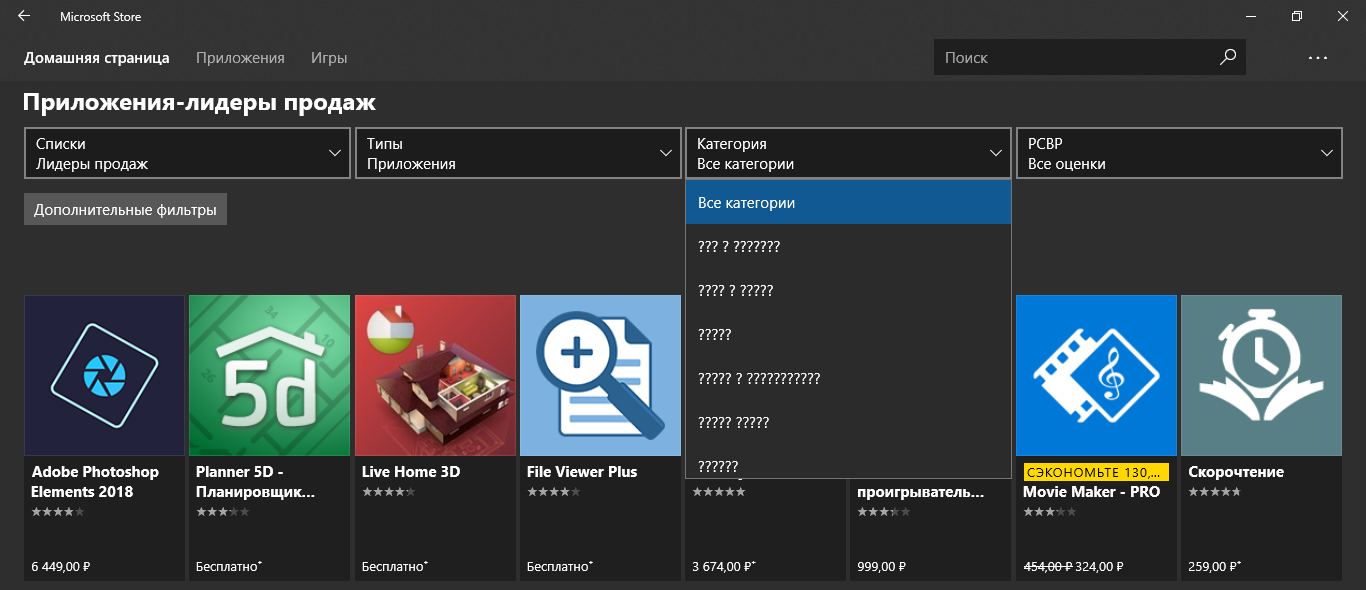Choose the "??? ? ???????" category entry
Screen dimensions: 1366x590
848,246
